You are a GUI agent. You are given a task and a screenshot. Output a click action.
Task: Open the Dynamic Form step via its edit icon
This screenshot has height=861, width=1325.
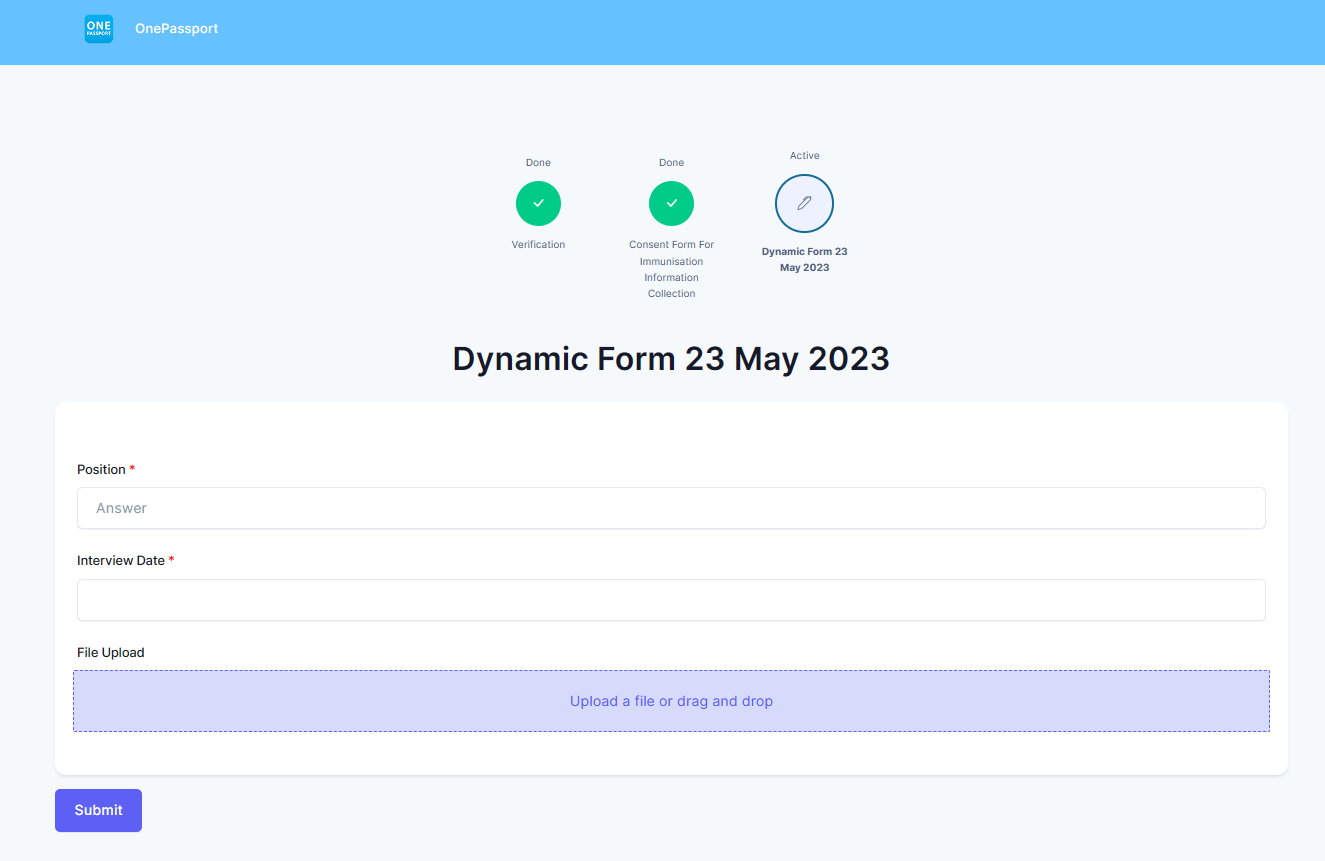click(804, 203)
